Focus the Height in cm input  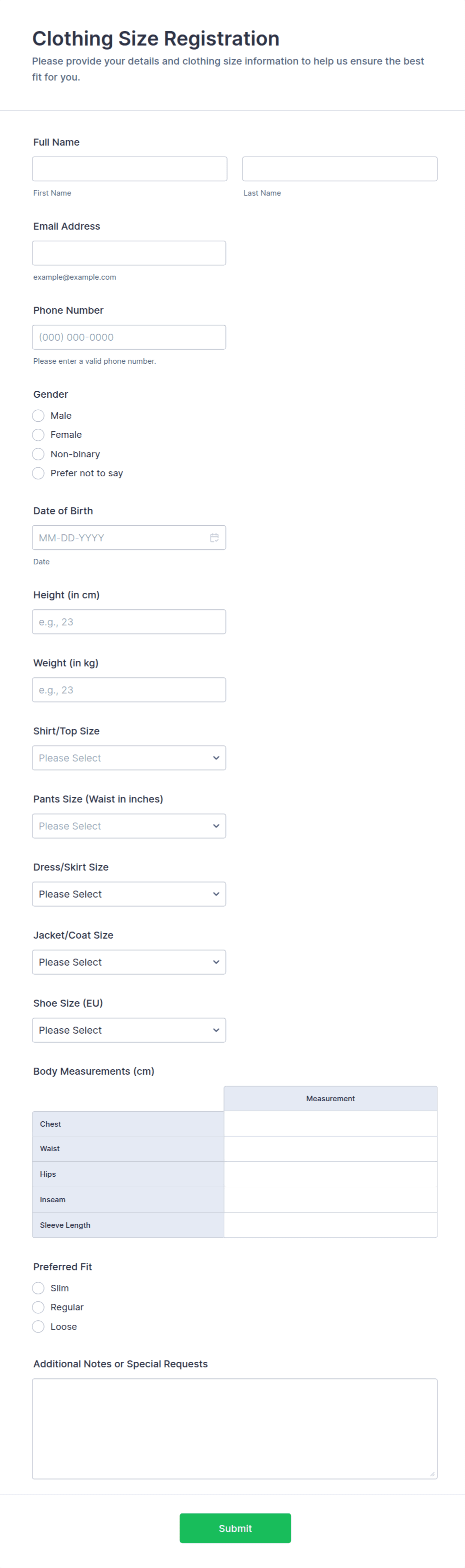129,622
